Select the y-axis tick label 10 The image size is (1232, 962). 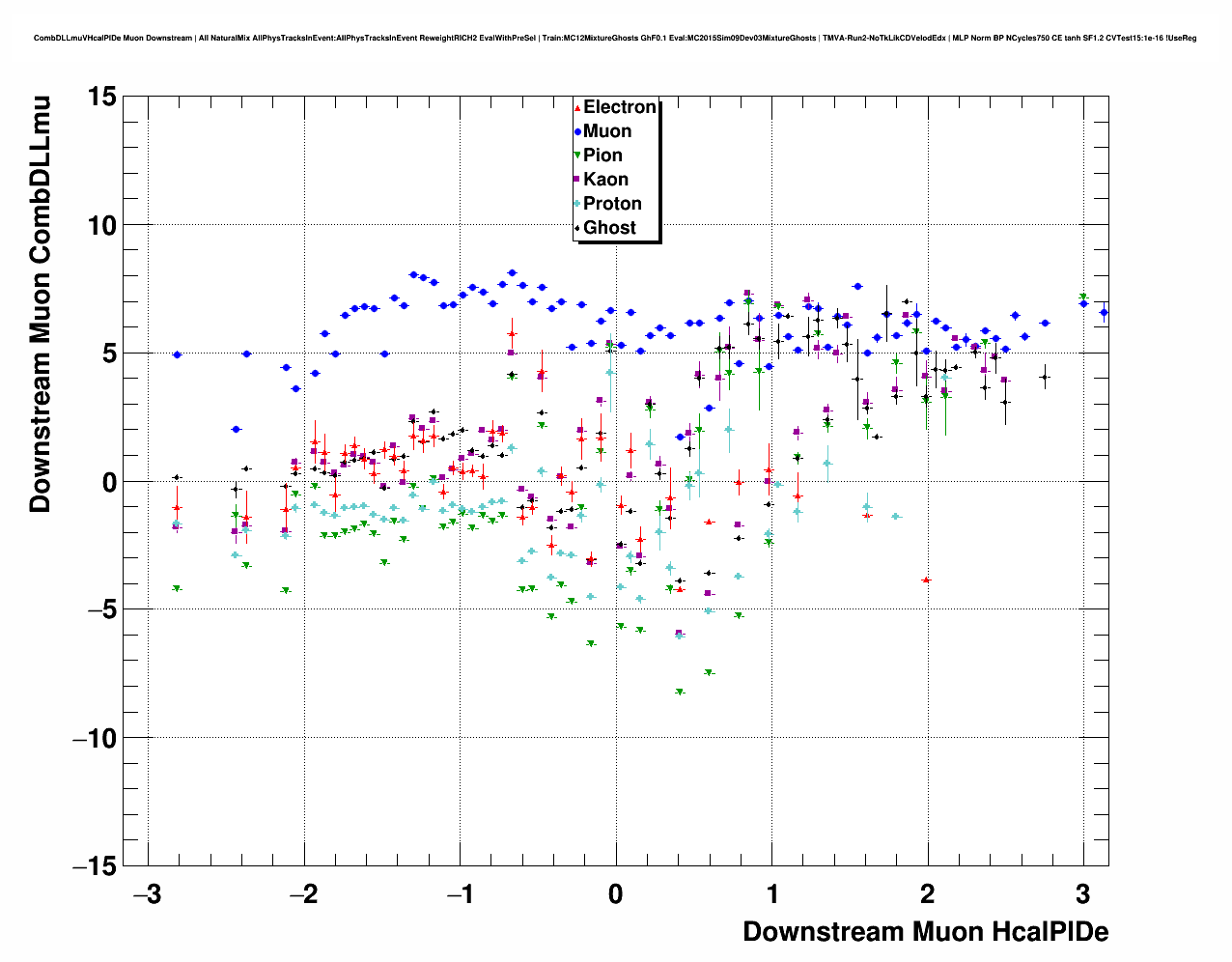100,225
